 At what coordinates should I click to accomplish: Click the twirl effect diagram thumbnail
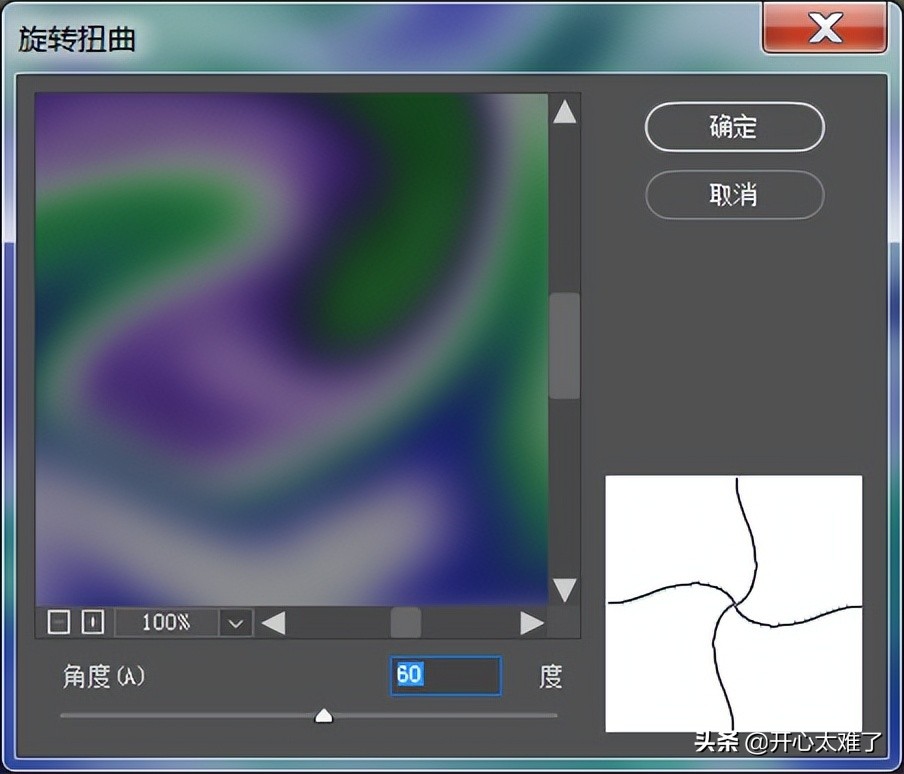point(734,603)
